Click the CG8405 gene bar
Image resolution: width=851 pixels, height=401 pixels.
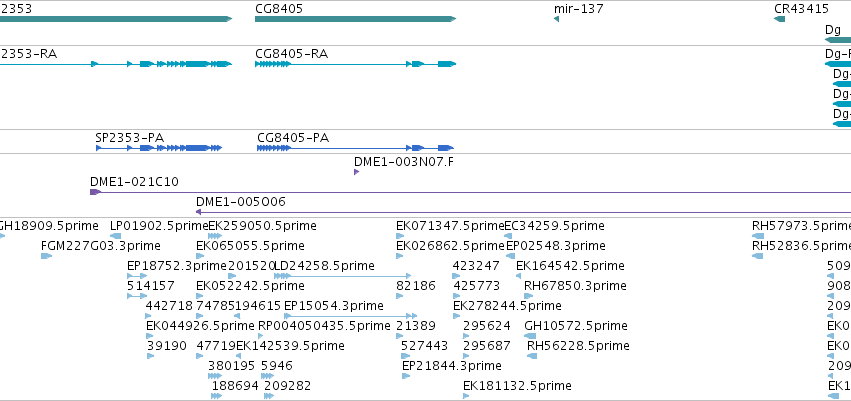tap(355, 19)
